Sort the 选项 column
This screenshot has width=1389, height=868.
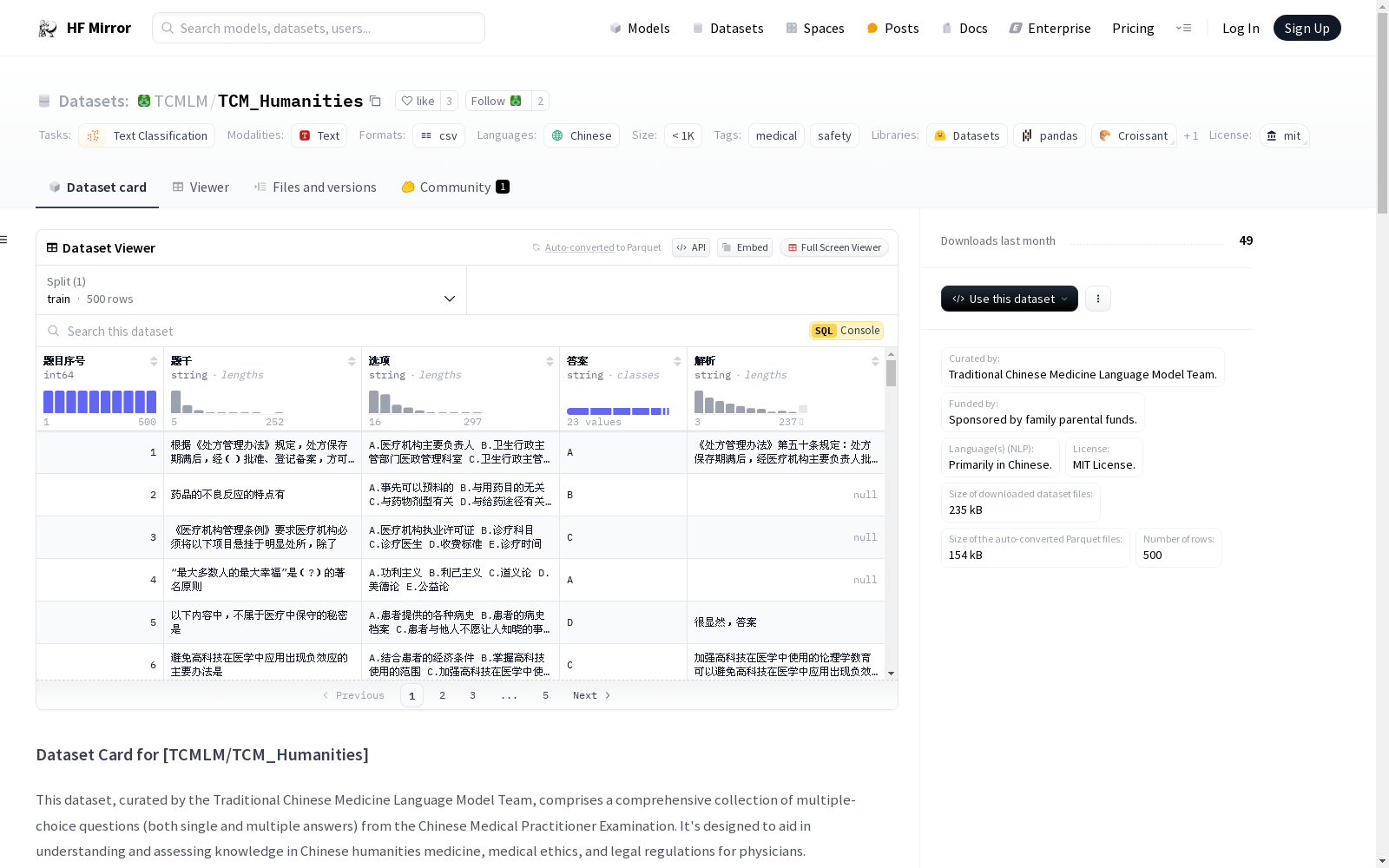(550, 361)
